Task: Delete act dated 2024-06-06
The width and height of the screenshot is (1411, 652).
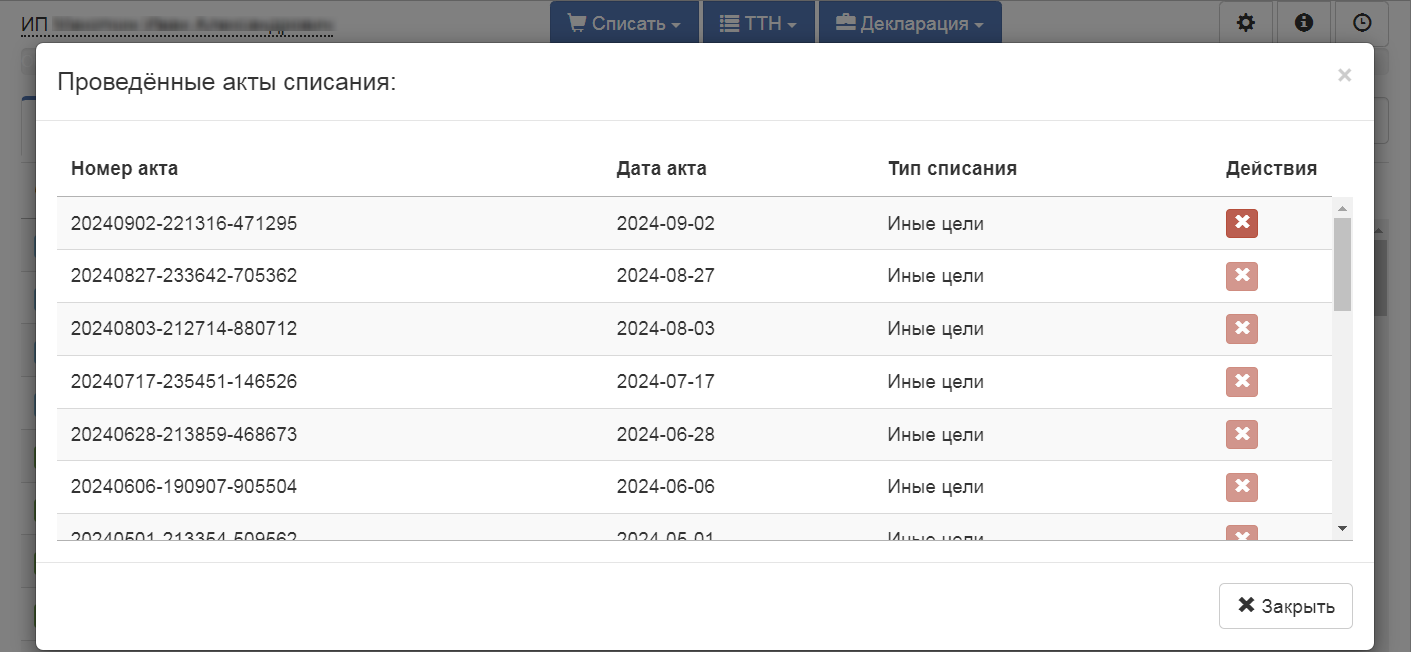Action: [1241, 487]
